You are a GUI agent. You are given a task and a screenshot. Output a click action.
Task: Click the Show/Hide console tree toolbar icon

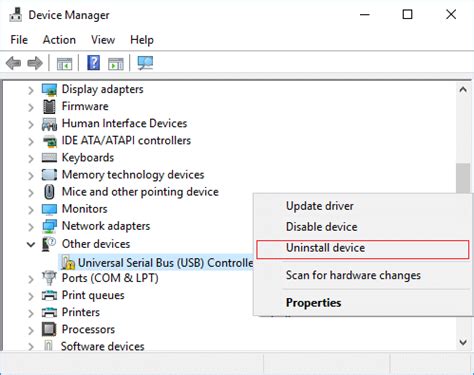65,63
